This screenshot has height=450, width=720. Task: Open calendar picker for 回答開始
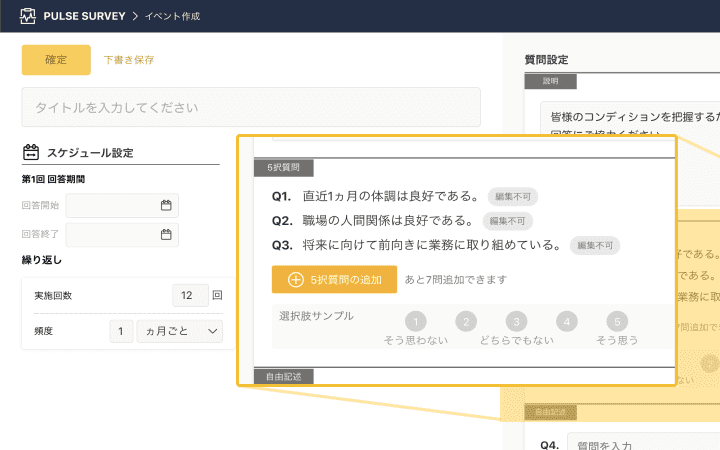pos(166,206)
